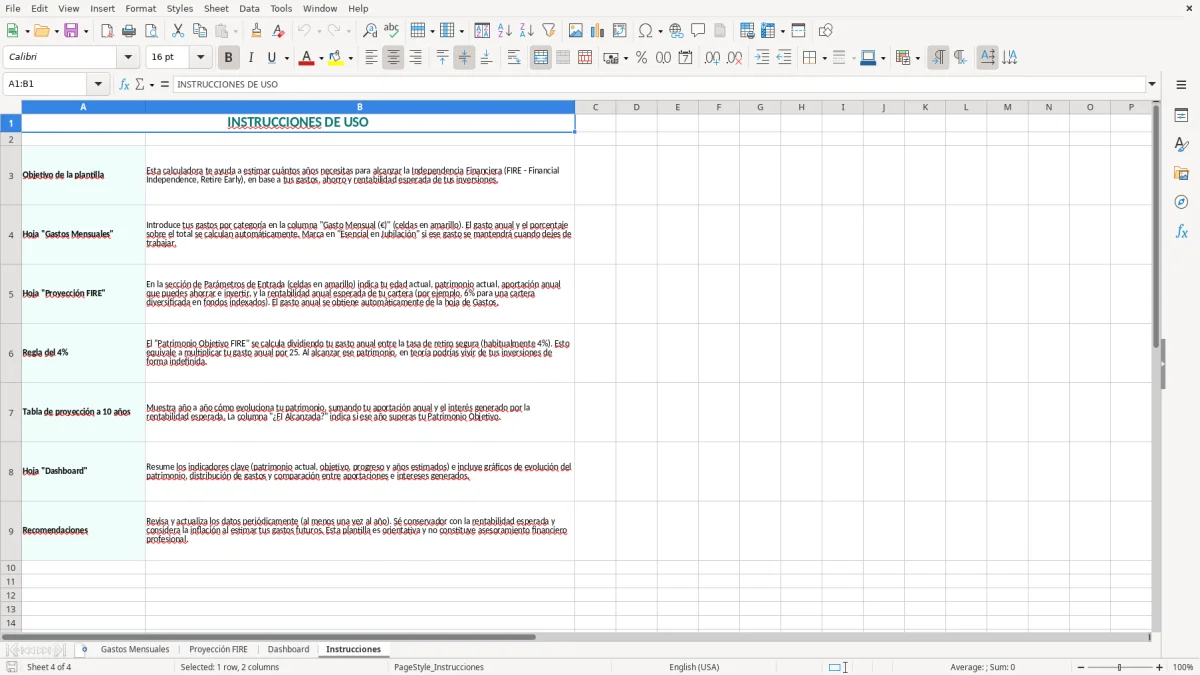
Task: Open the sidebar Properties panel
Action: pyautogui.click(x=1181, y=115)
